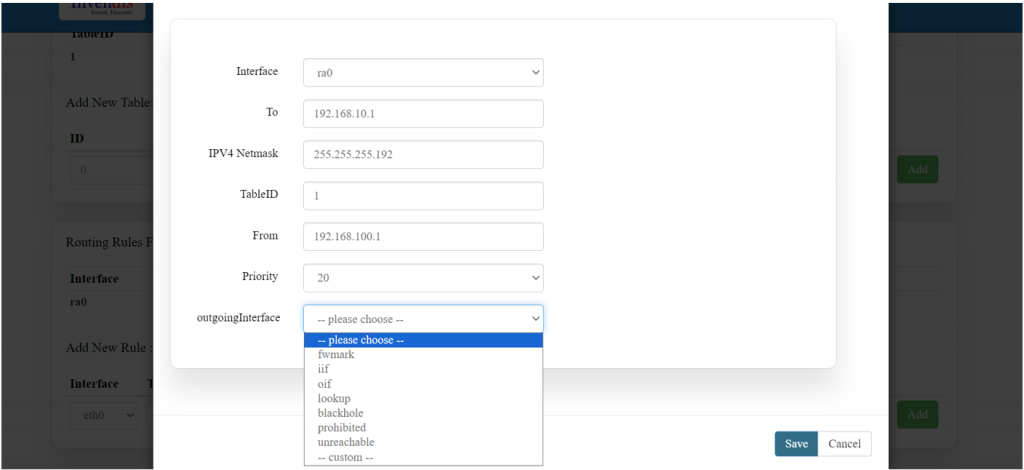This screenshot has height=470, width=1024.
Task: Click the From address field
Action: tap(423, 237)
